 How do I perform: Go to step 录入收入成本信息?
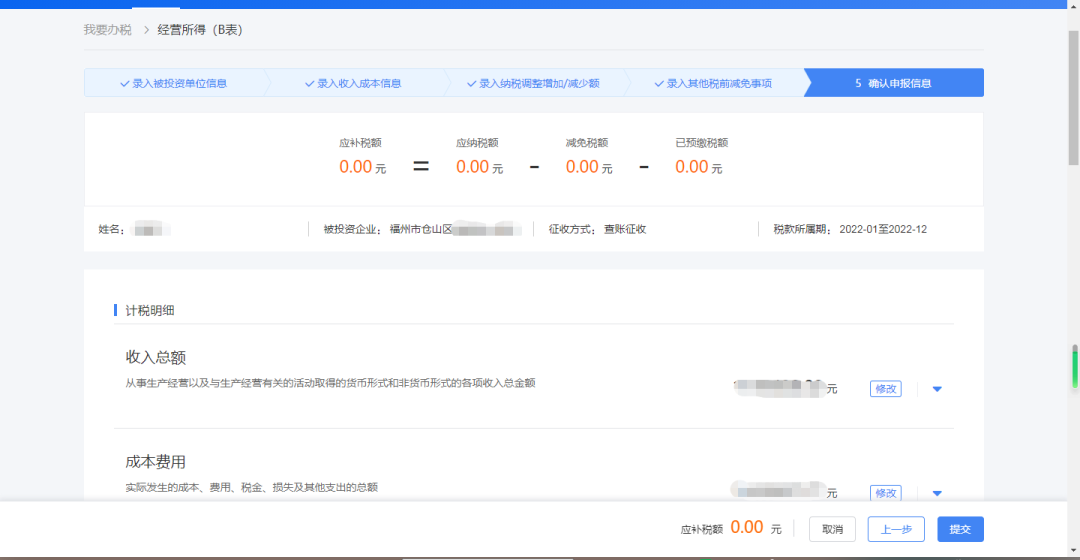tap(353, 83)
